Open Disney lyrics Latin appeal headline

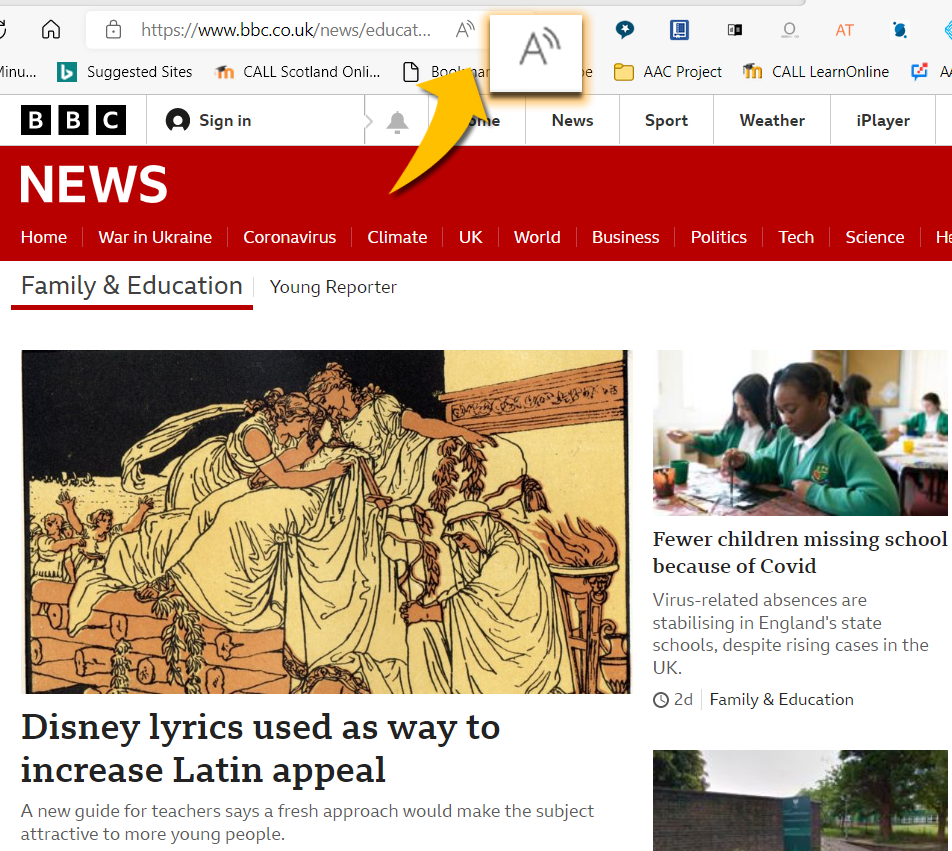point(260,748)
